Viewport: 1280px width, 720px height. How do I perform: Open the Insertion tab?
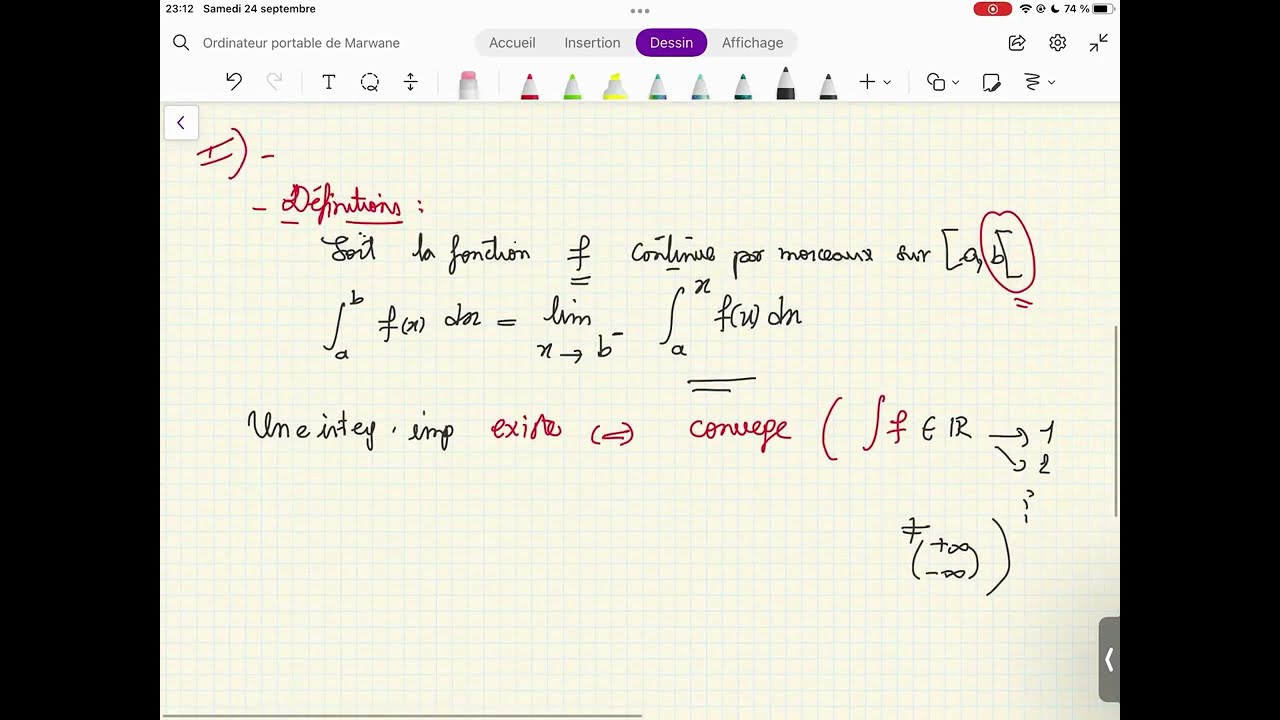[592, 43]
